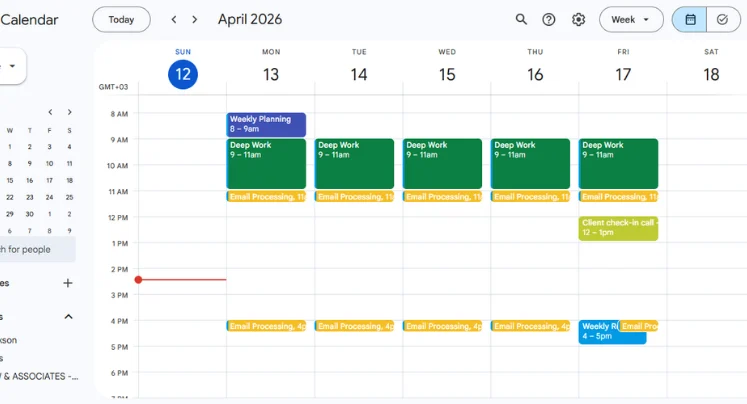Switch to Tasks view toggle

pyautogui.click(x=723, y=20)
